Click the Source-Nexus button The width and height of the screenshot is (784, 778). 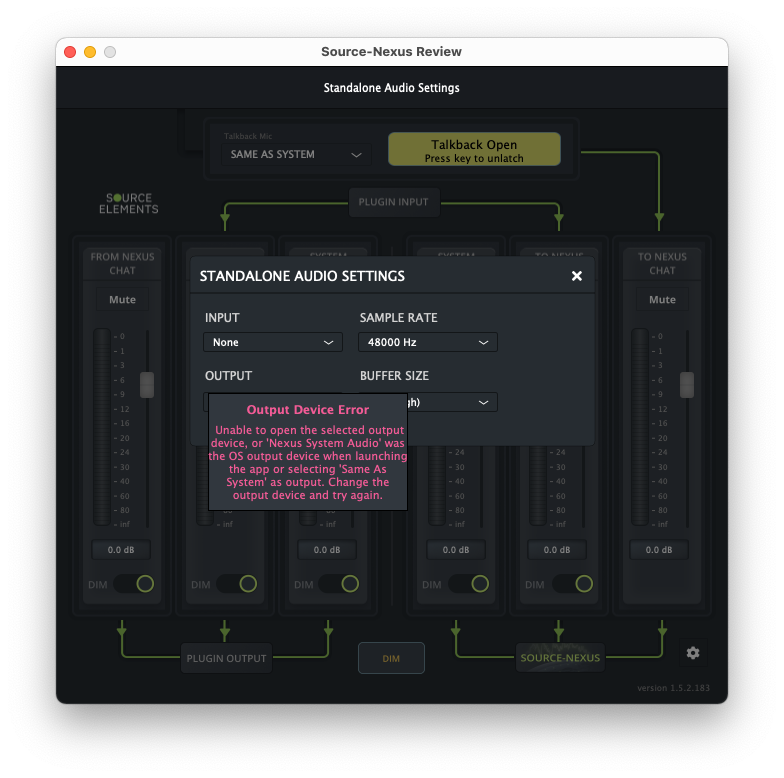[x=560, y=658]
